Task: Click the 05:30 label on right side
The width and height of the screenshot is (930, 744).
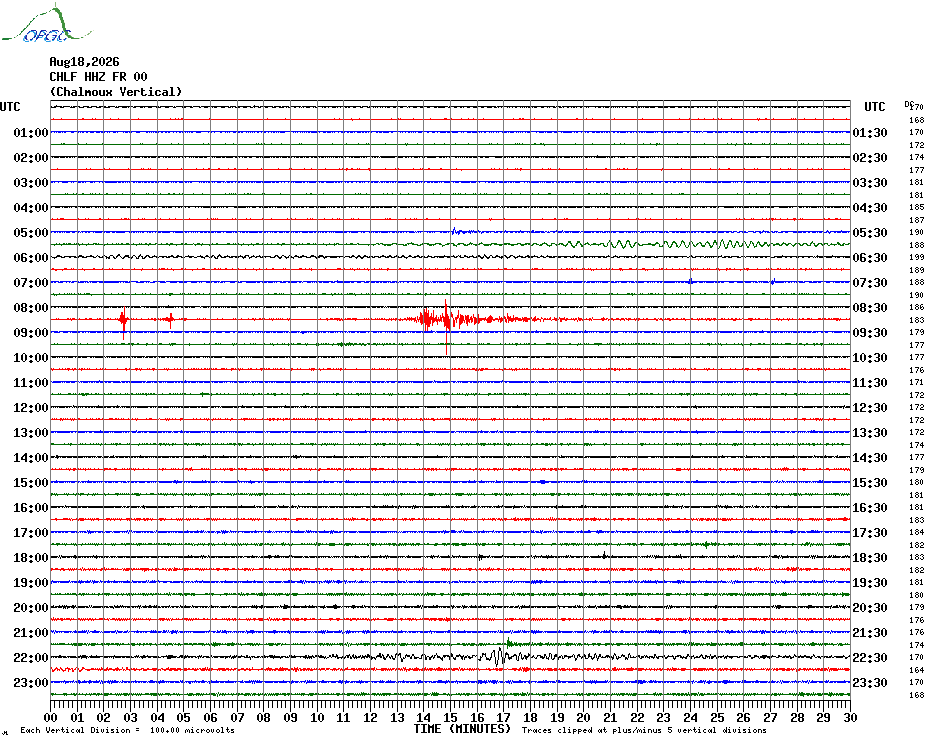Action: click(870, 233)
